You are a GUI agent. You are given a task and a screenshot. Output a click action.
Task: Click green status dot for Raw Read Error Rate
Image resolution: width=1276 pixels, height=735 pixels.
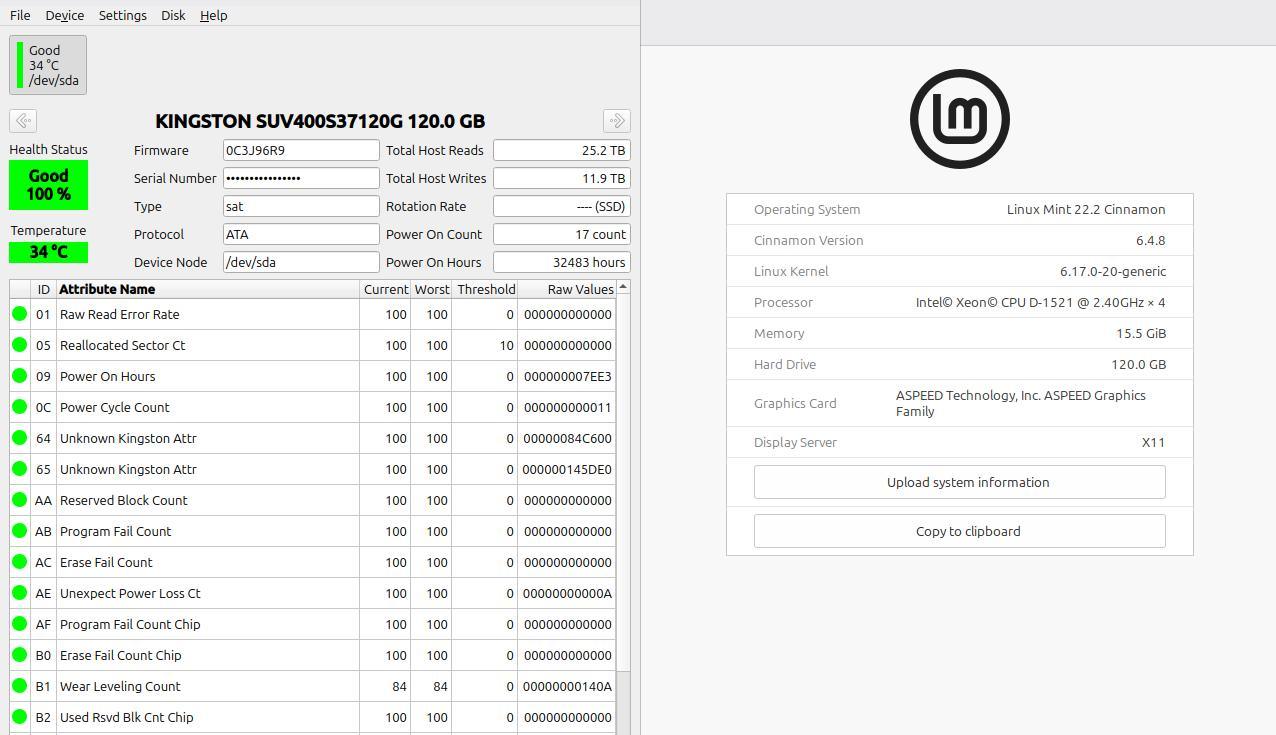[x=19, y=314]
